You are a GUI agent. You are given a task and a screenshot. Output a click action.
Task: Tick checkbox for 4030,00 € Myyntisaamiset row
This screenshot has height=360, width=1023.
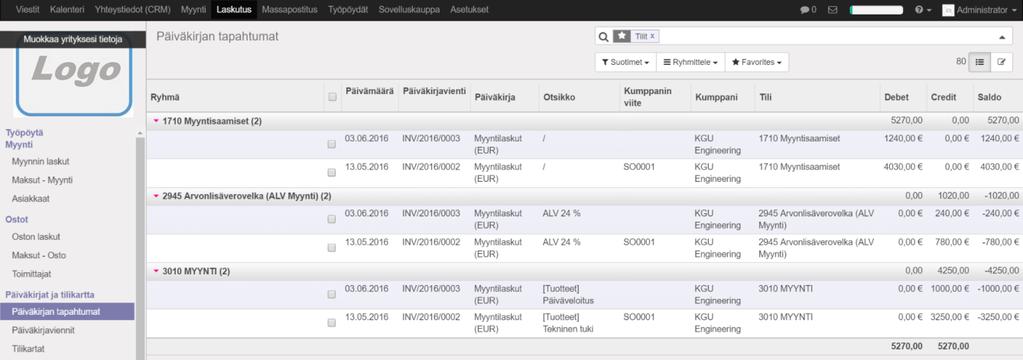coord(332,173)
